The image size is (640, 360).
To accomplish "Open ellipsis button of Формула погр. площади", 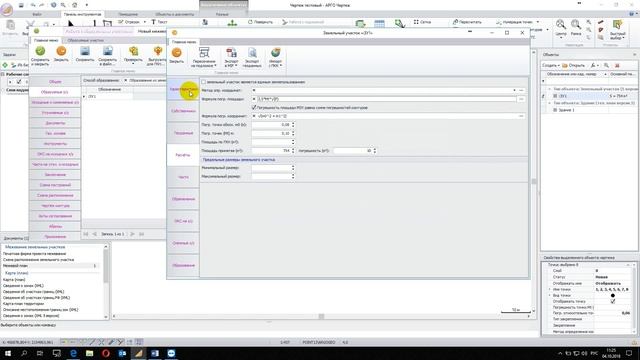I will (521, 99).
